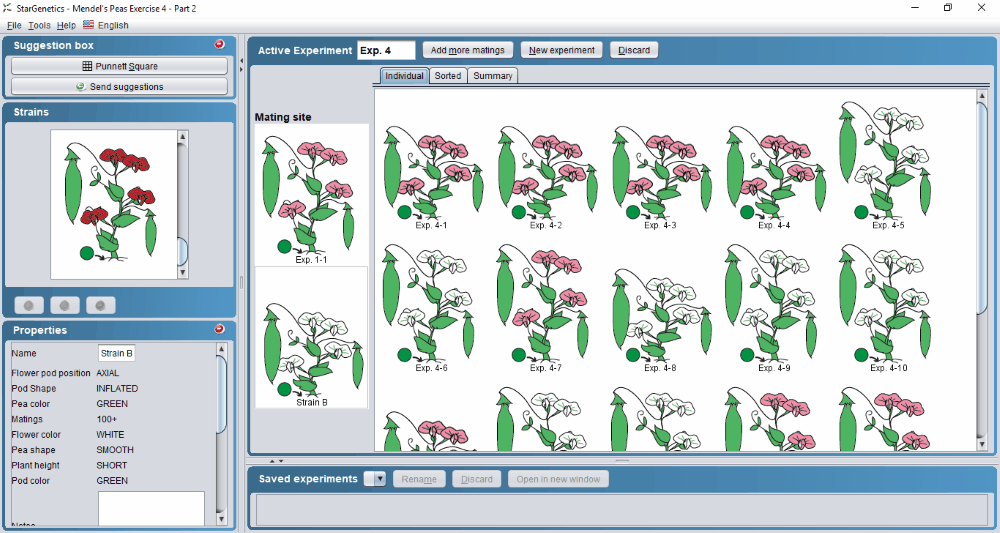Click Strains list scroll up arrow

[x=182, y=136]
